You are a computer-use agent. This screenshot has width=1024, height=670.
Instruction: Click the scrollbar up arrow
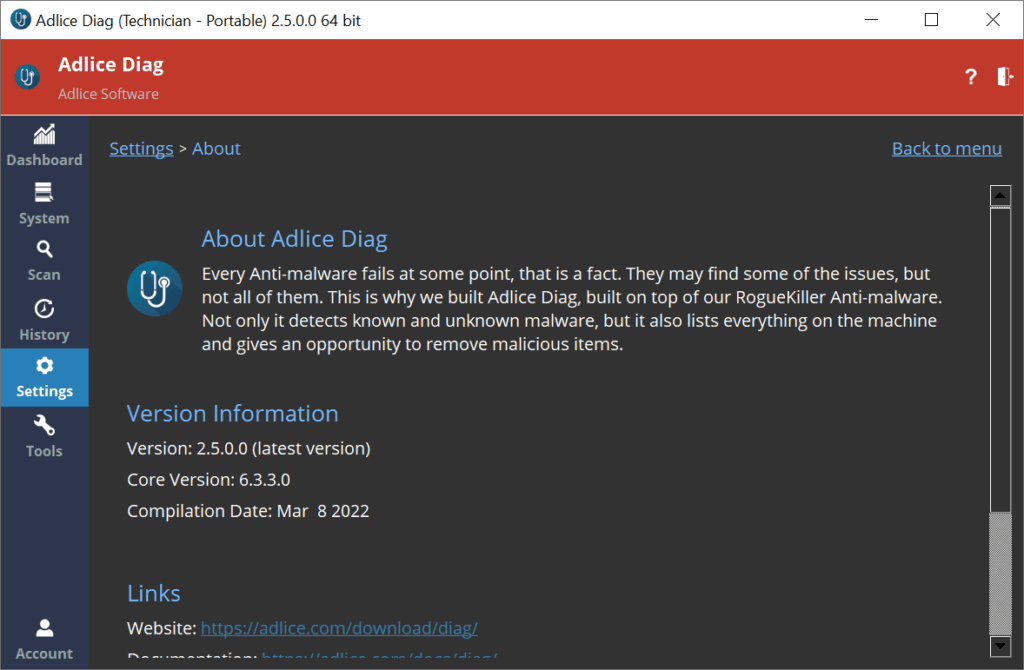pyautogui.click(x=999, y=195)
